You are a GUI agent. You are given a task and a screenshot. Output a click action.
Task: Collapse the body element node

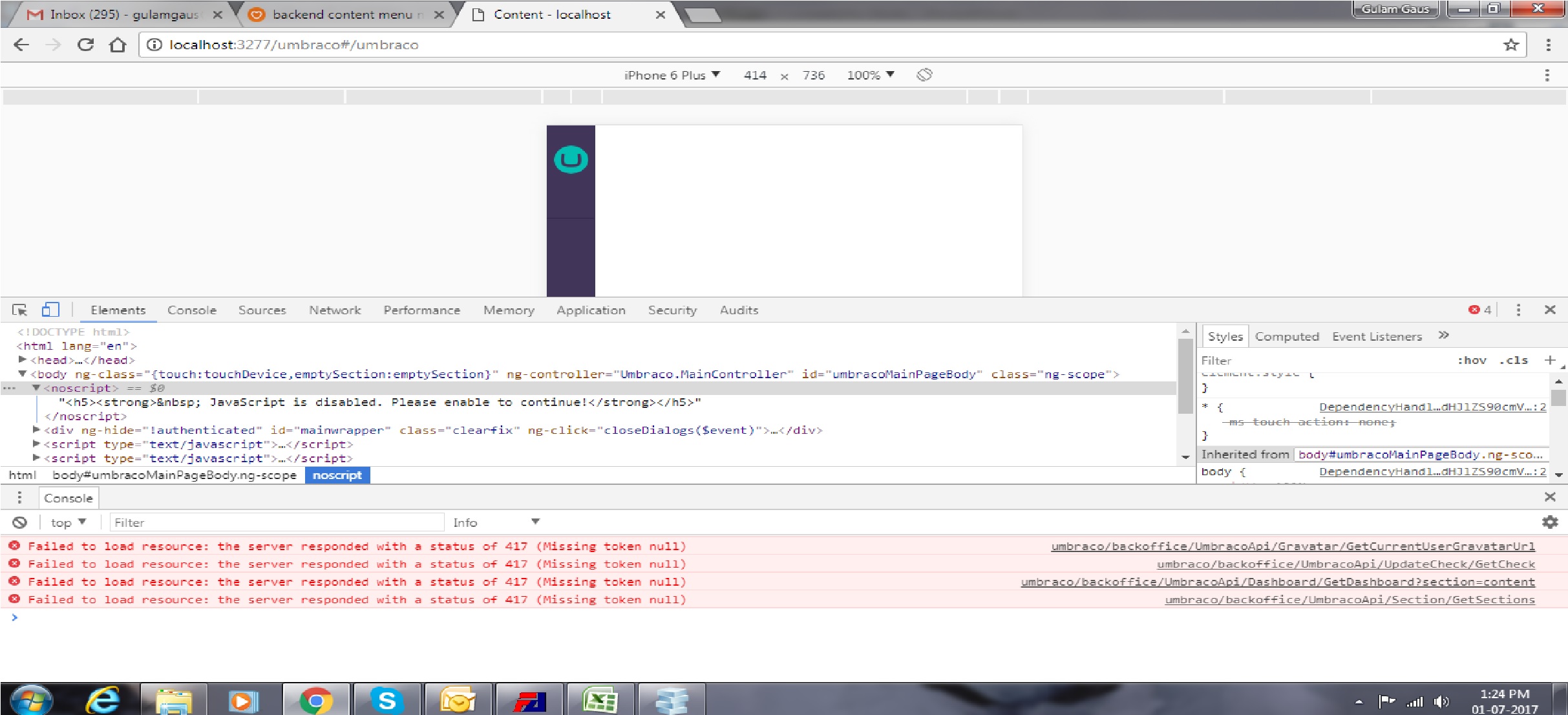(x=23, y=374)
